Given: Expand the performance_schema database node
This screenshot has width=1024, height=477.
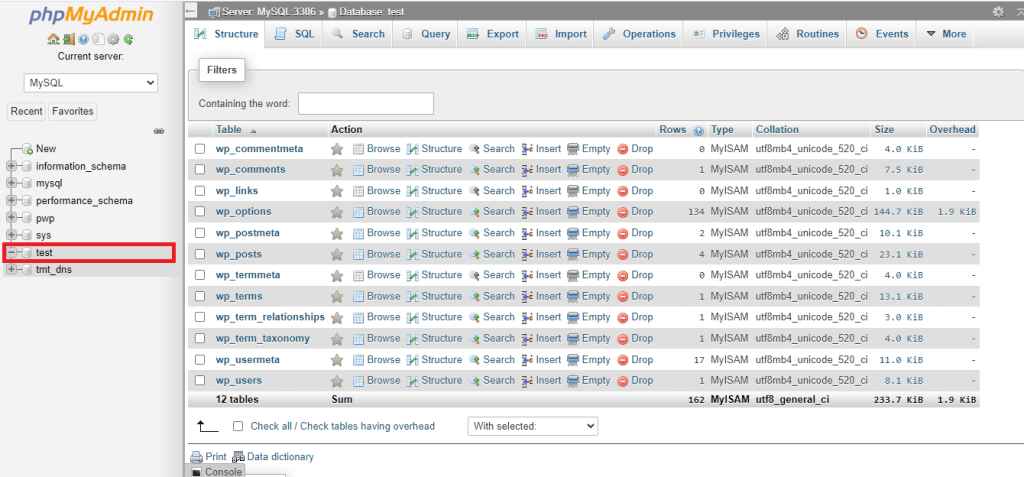Looking at the screenshot, I should [x=11, y=201].
